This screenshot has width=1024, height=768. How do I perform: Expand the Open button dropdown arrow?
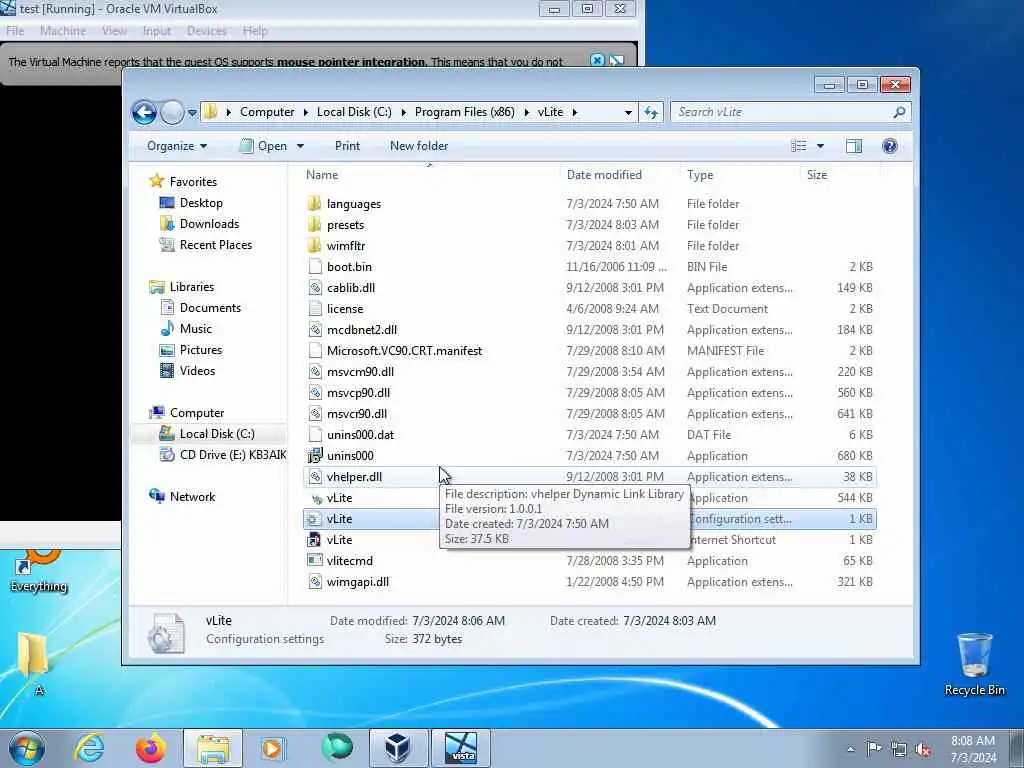(x=300, y=146)
